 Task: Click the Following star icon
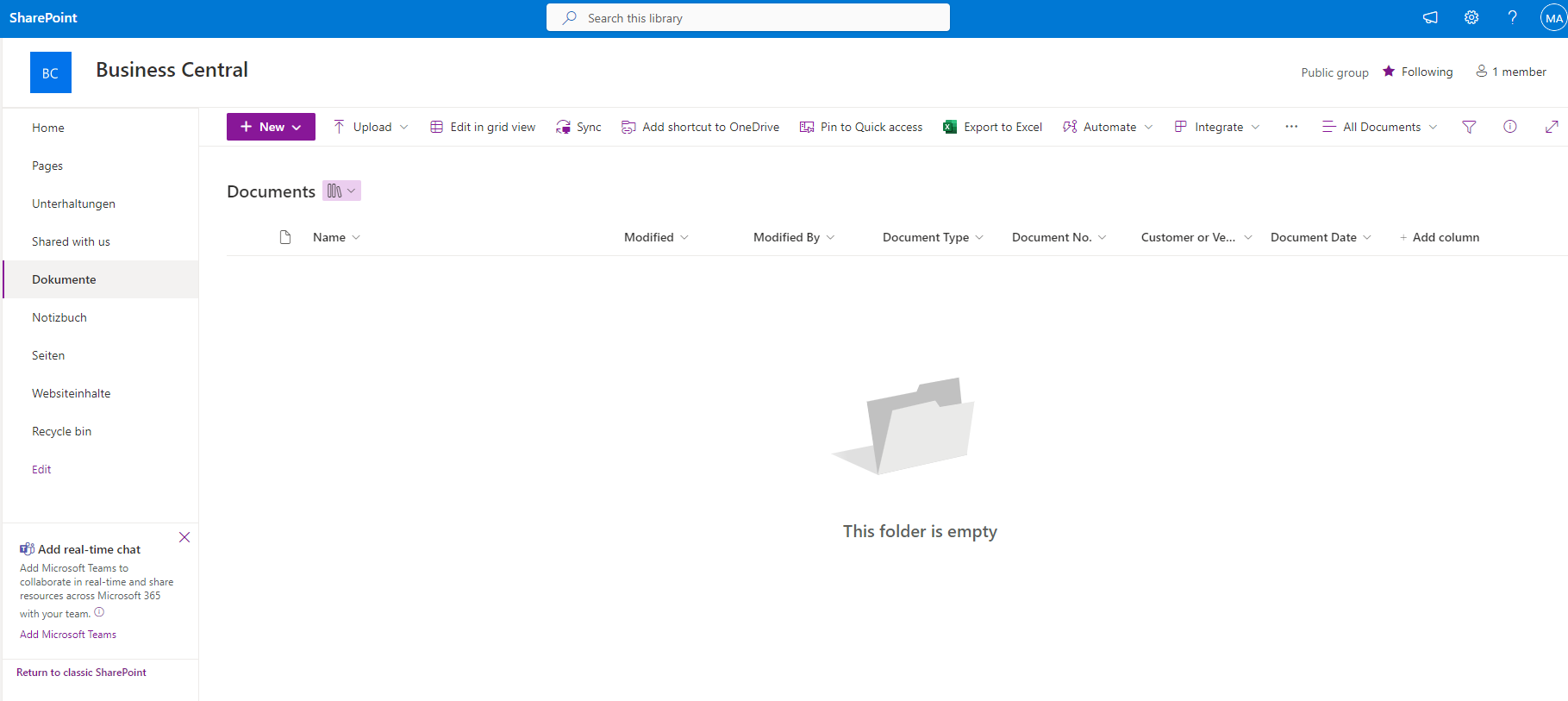pos(1389,72)
